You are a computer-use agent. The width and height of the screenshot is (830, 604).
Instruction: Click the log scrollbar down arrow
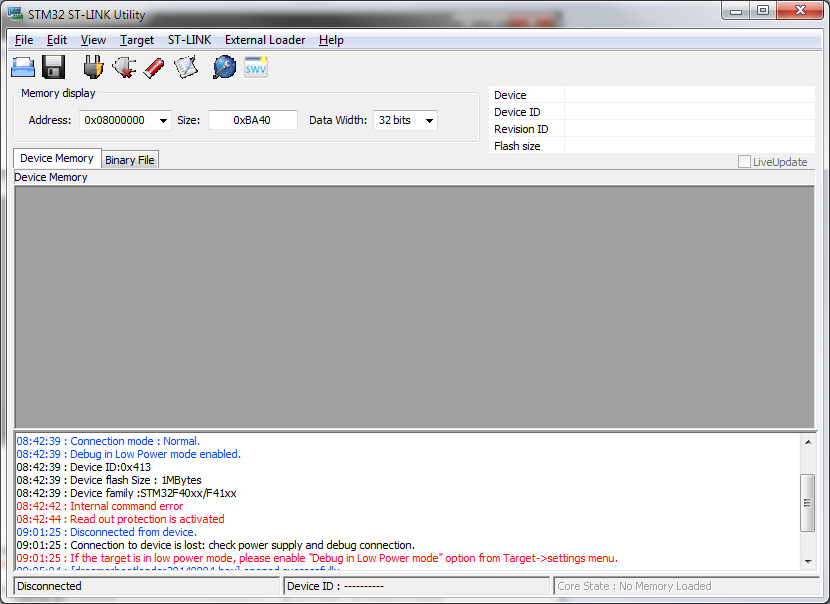click(x=808, y=562)
